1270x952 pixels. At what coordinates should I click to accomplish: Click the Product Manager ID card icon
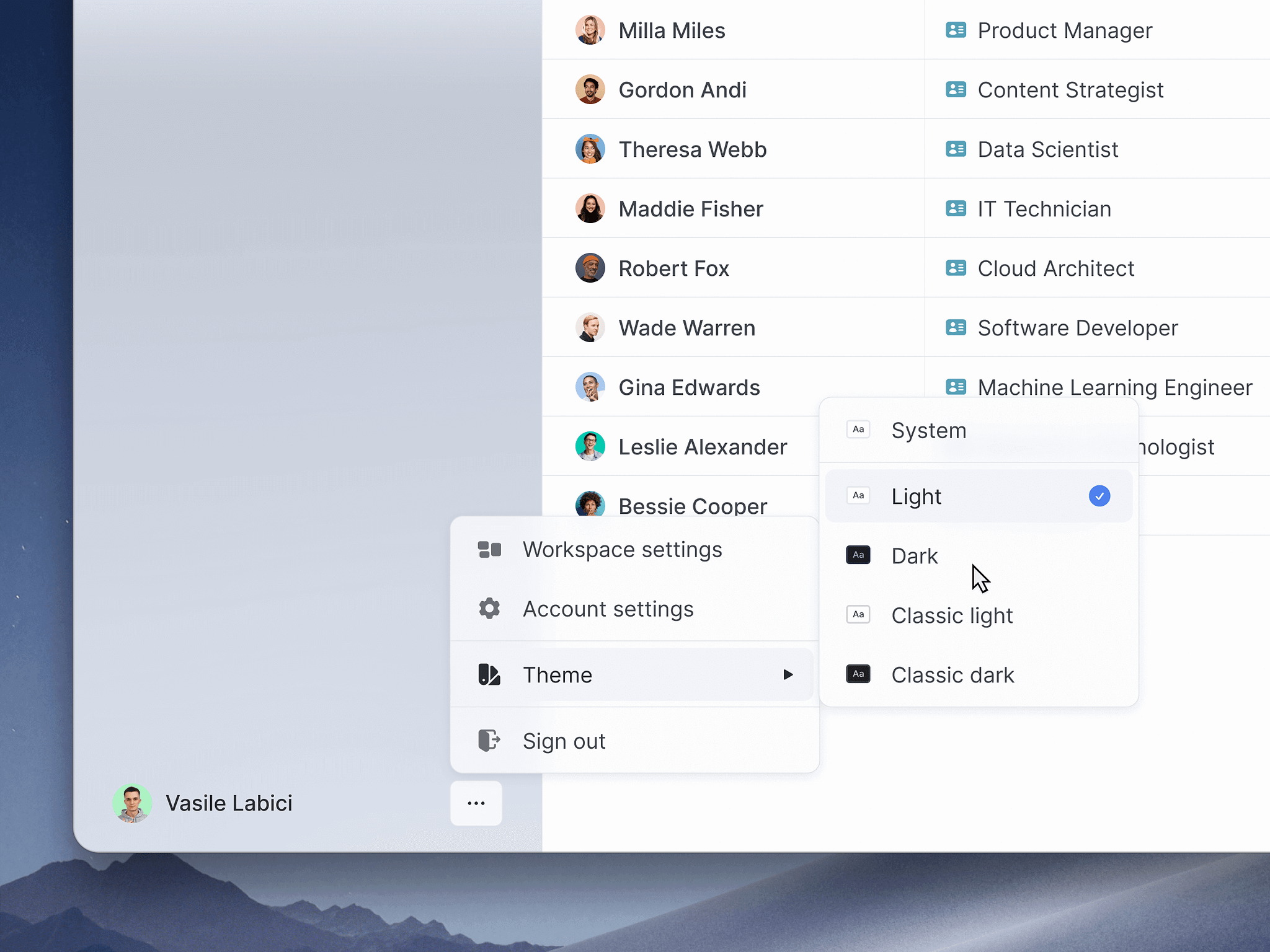pyautogui.click(x=956, y=30)
